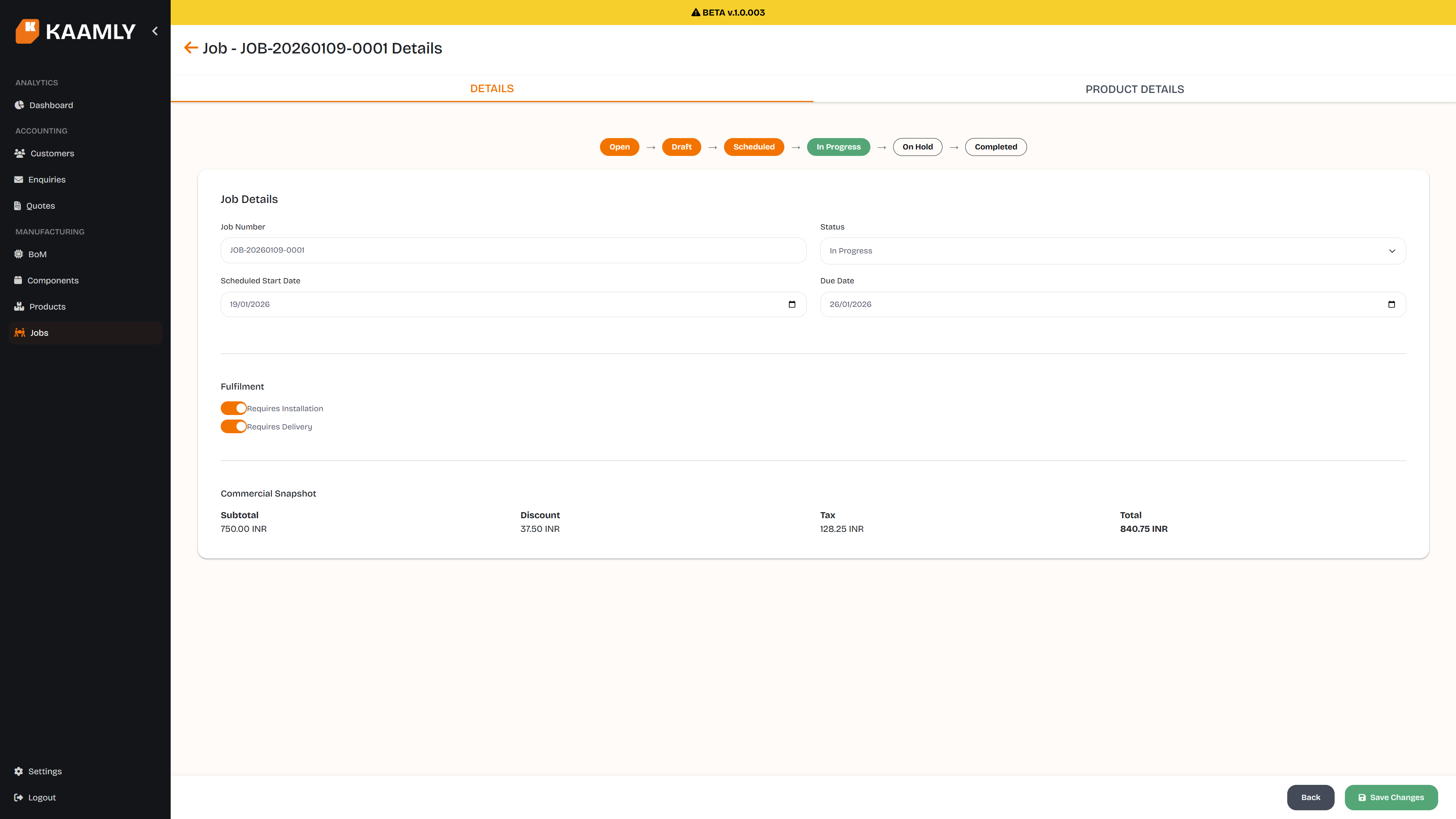The image size is (1456, 819).
Task: Open the Enquiries section
Action: click(47, 179)
